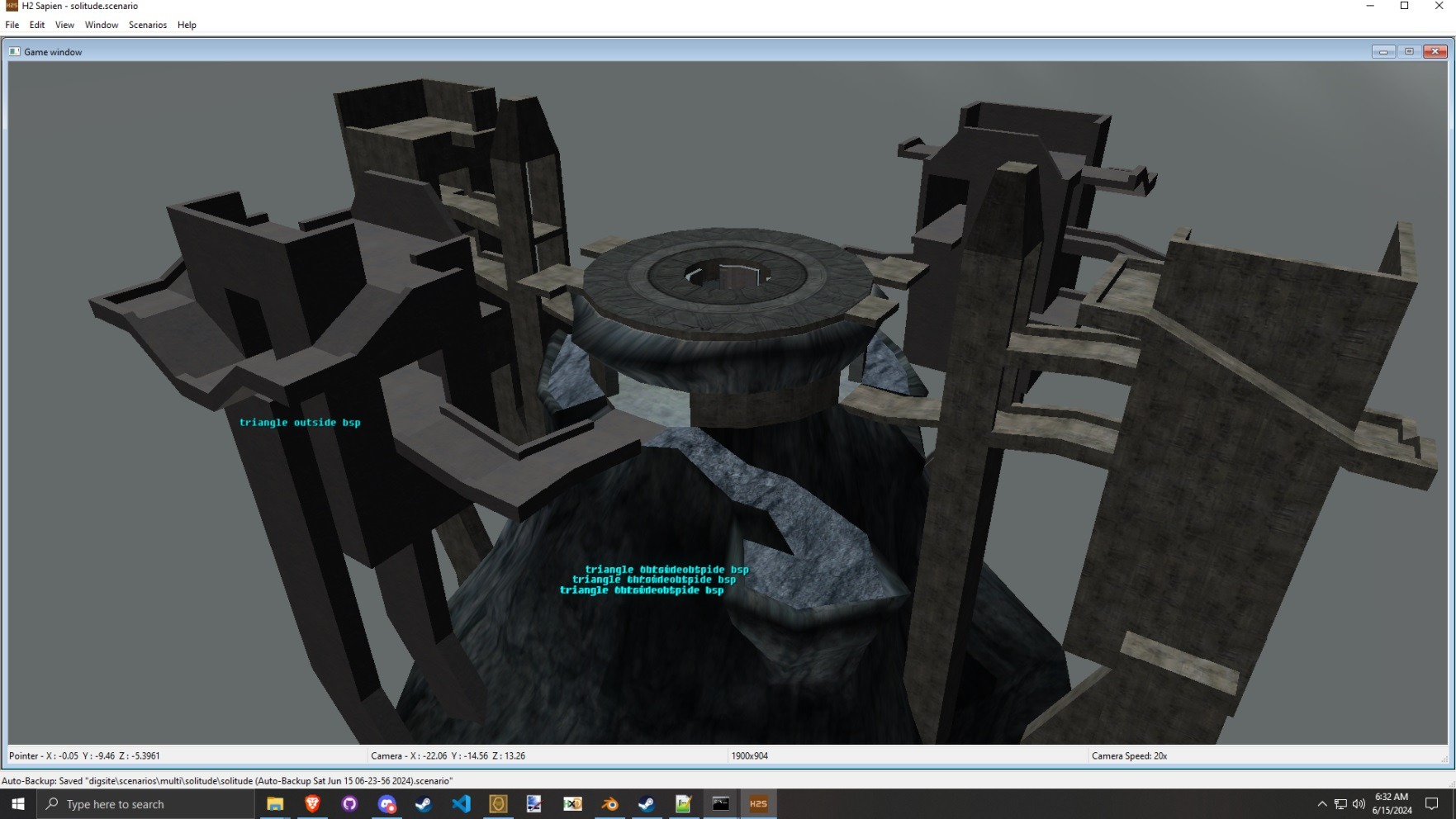This screenshot has width=1456, height=819.
Task: Open the File menu
Action: (x=12, y=25)
